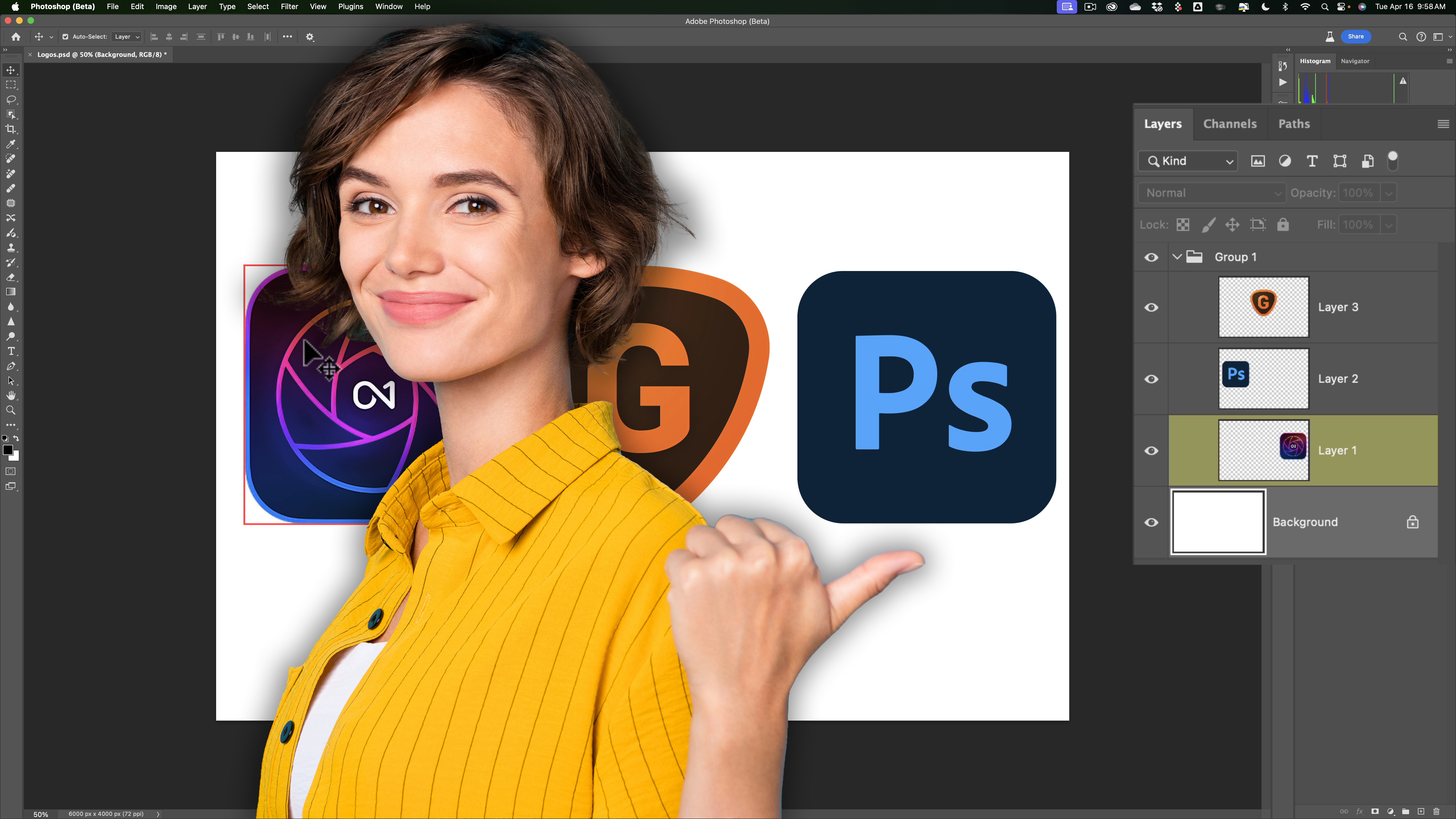
Task: Lock all on the selected layer
Action: (1283, 224)
